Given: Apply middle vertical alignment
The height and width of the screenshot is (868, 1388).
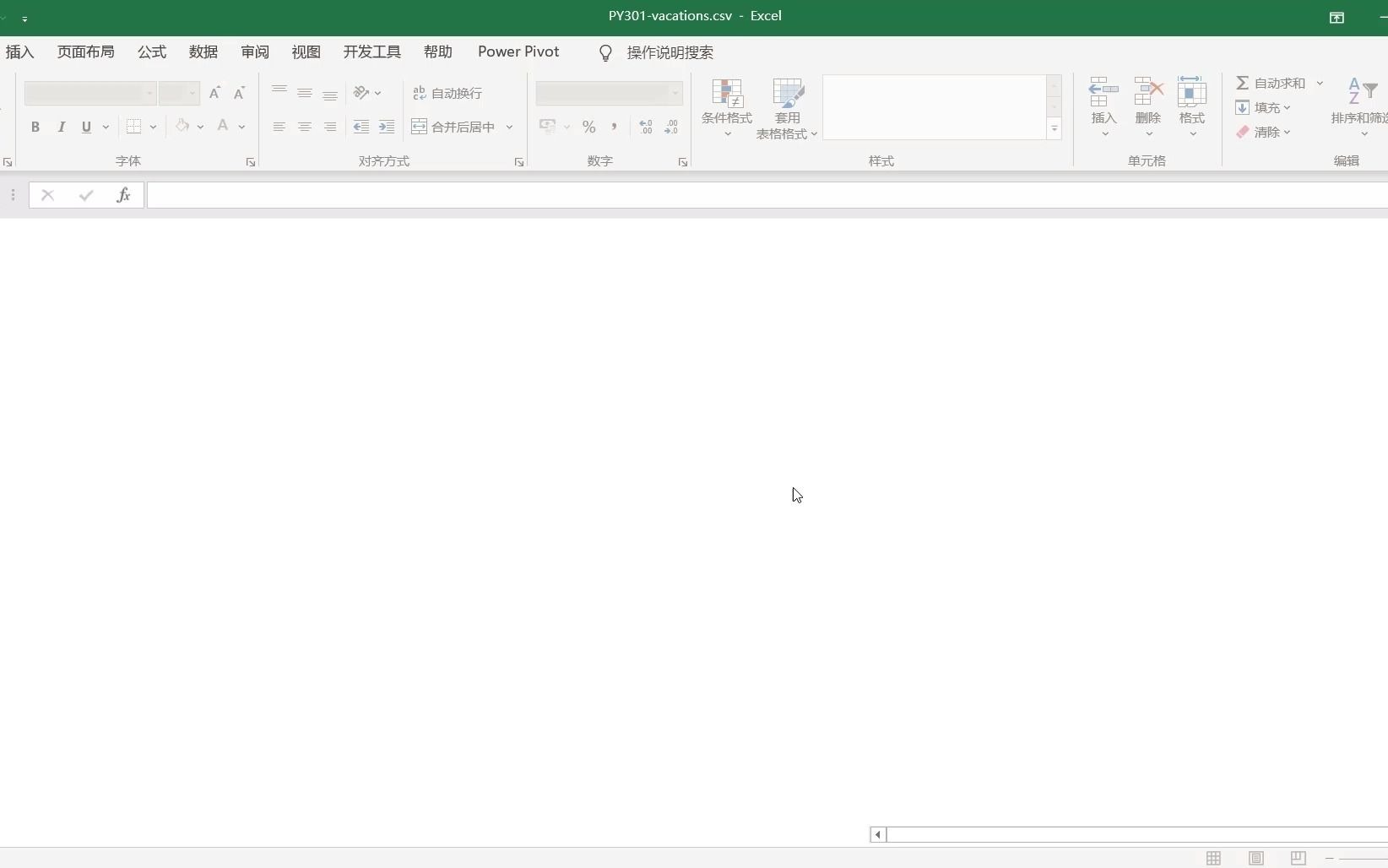Looking at the screenshot, I should pyautogui.click(x=305, y=93).
